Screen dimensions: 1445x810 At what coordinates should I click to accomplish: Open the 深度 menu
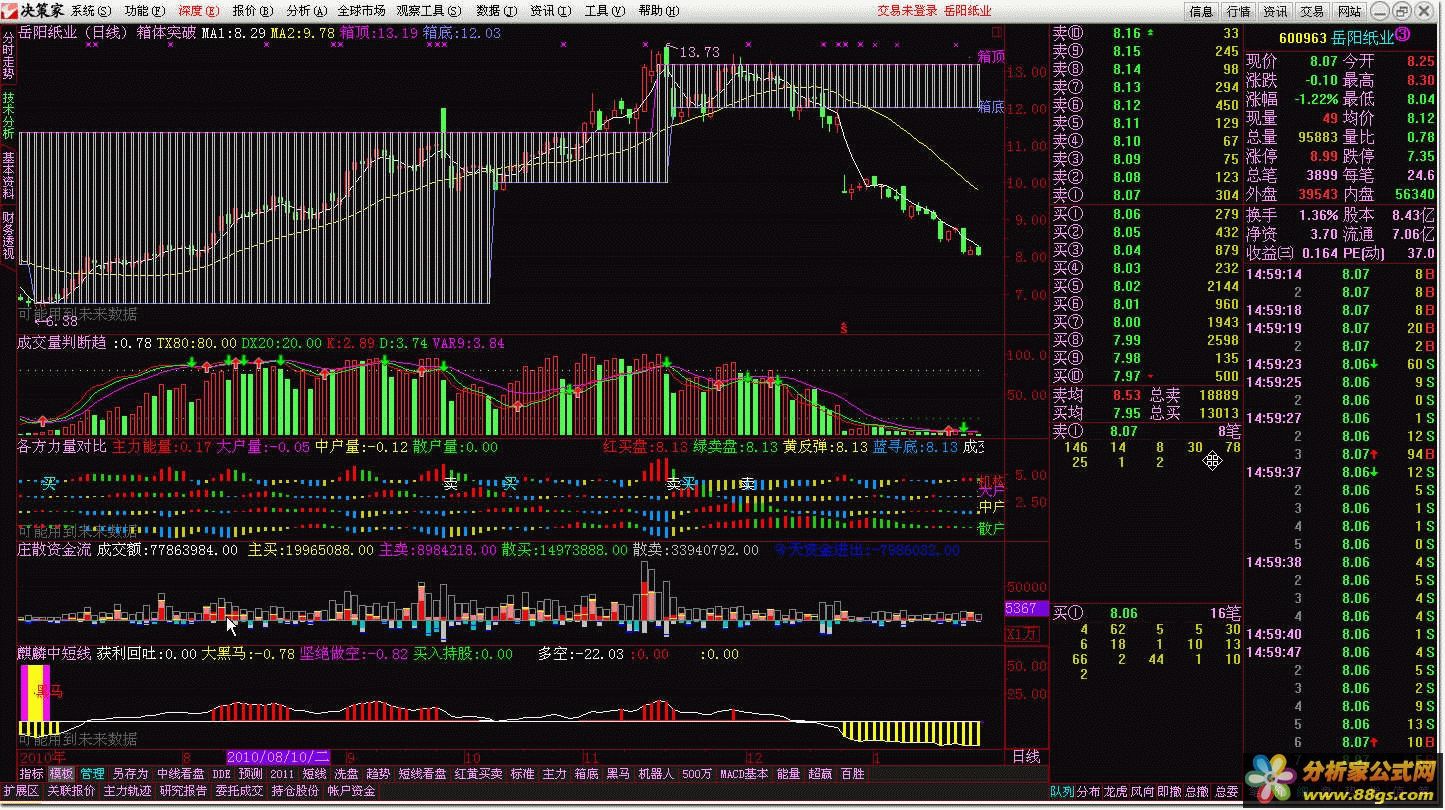pos(198,11)
